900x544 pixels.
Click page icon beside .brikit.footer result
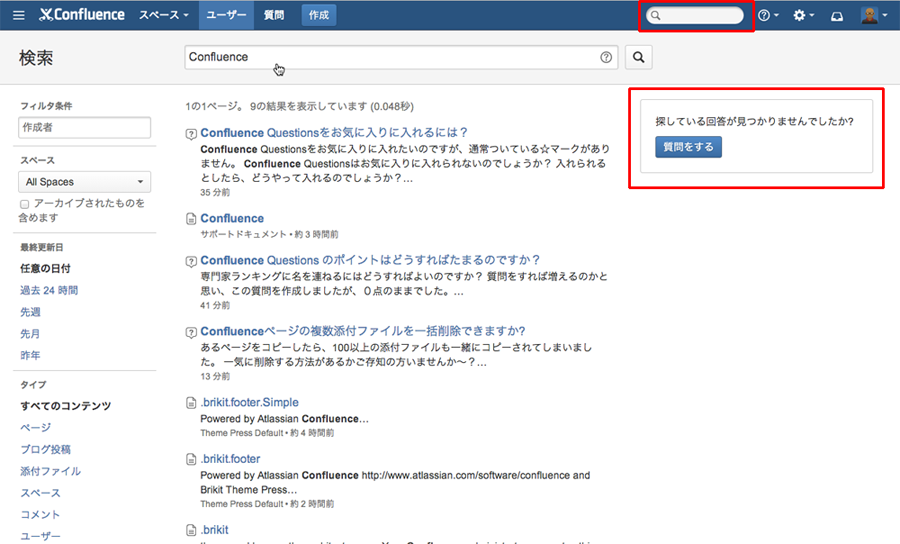click(x=191, y=459)
